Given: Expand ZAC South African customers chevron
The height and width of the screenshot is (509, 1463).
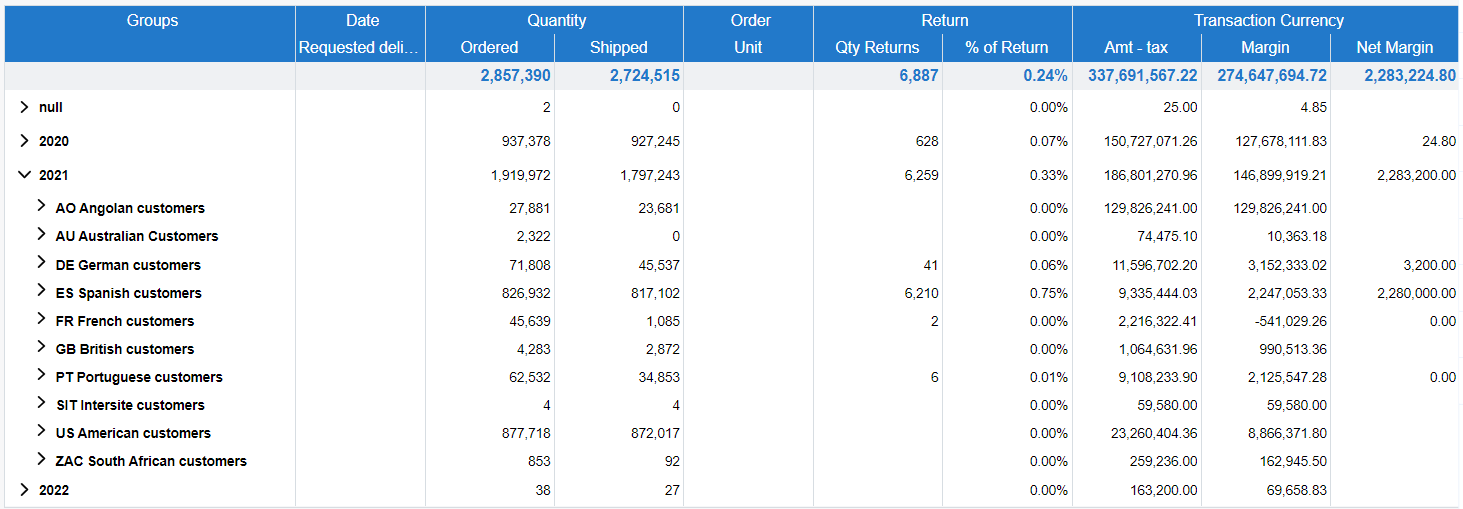Looking at the screenshot, I should [41, 460].
